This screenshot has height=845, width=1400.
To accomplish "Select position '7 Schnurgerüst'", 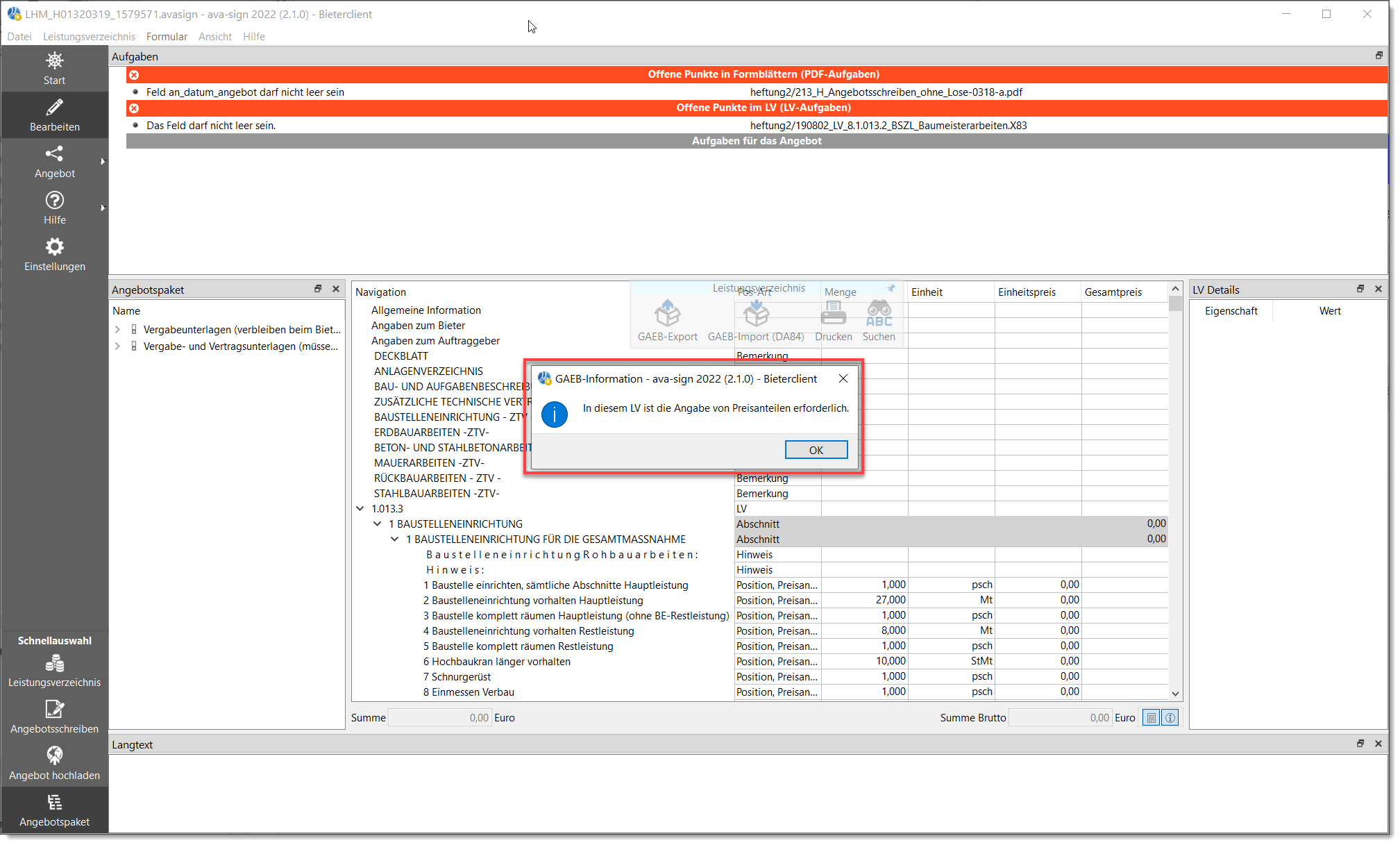I will pyautogui.click(x=457, y=677).
